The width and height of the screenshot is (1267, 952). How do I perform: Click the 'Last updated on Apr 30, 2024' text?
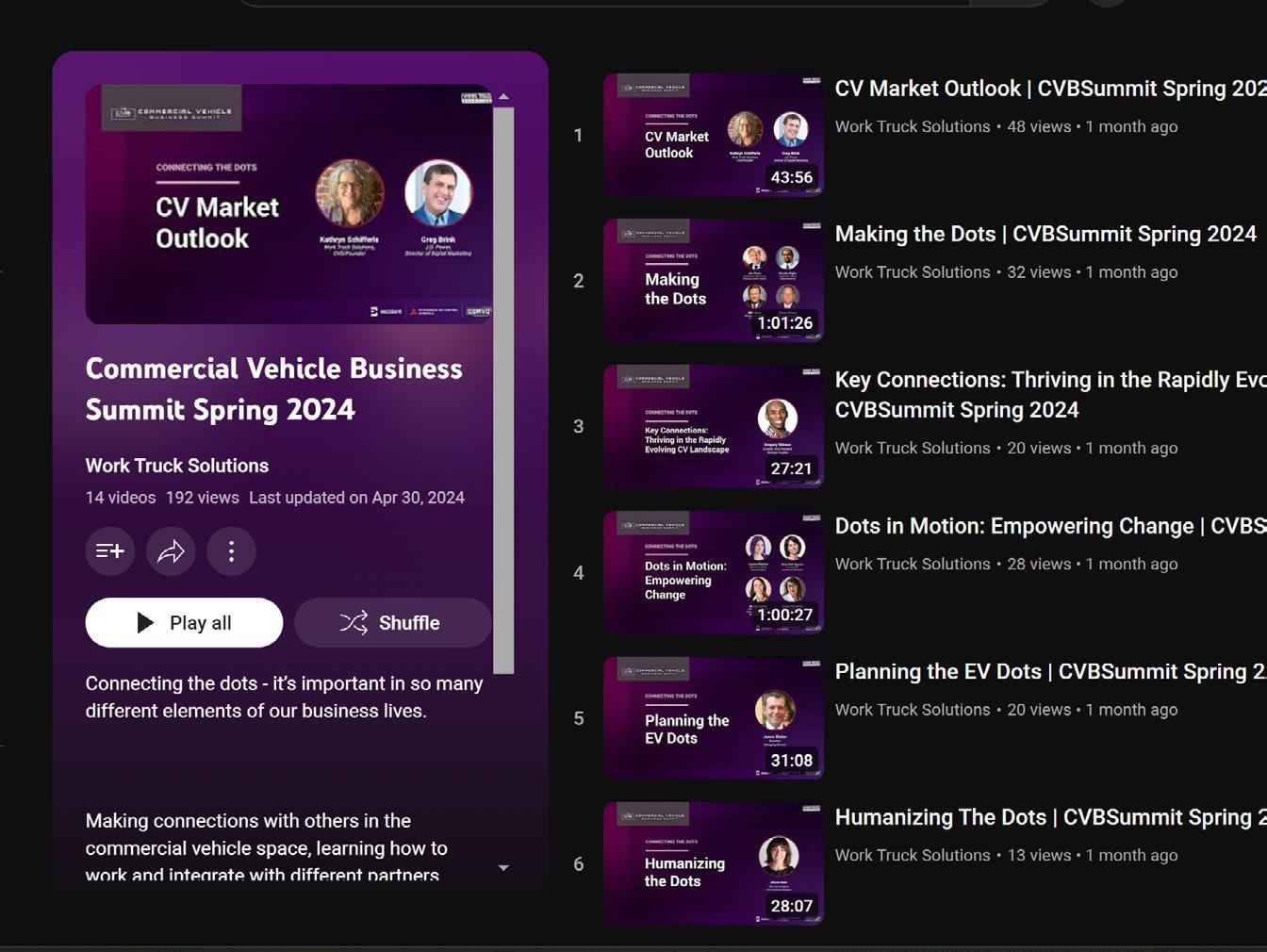[x=356, y=498]
